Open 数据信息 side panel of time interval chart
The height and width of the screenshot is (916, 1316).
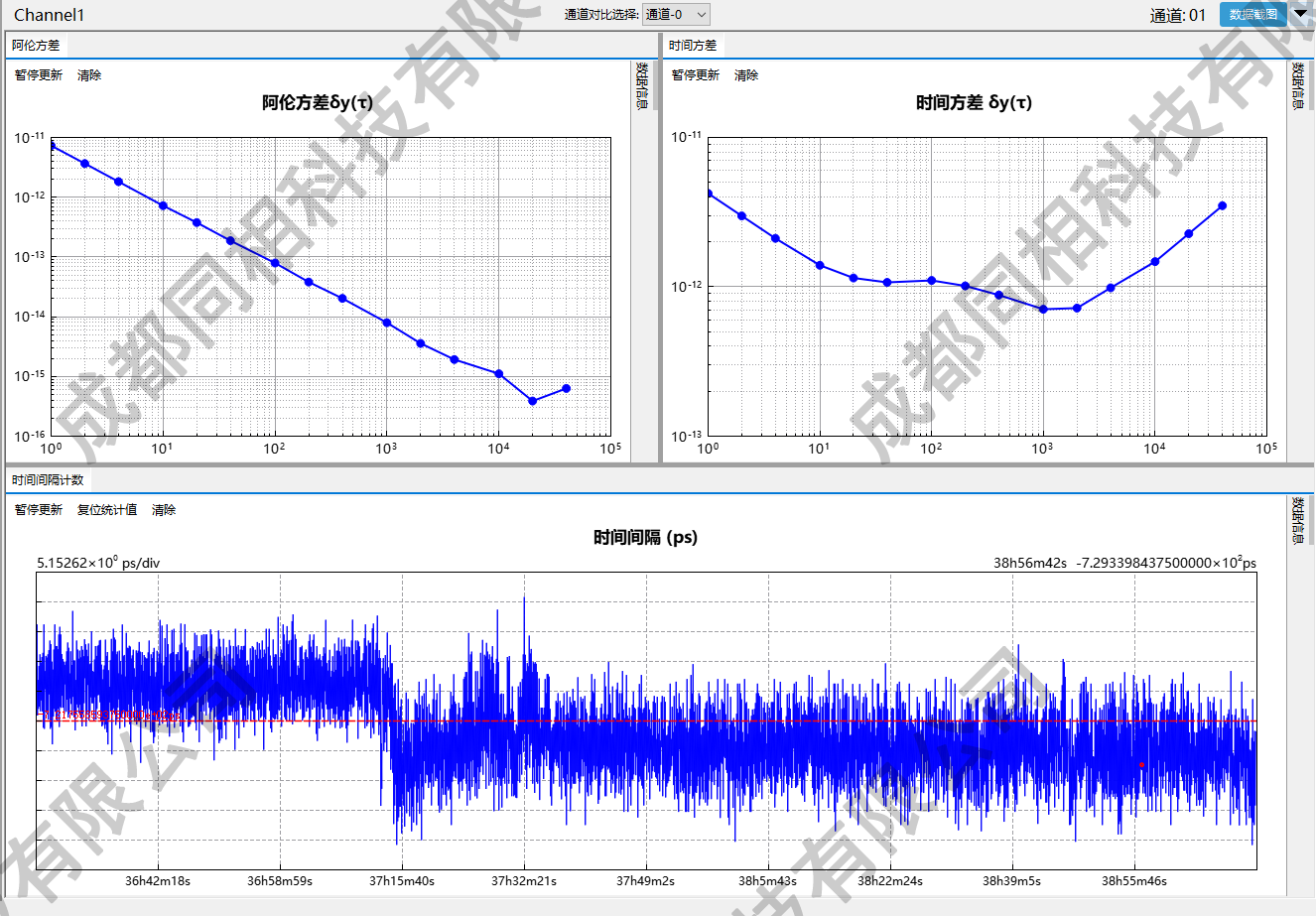[x=1297, y=520]
